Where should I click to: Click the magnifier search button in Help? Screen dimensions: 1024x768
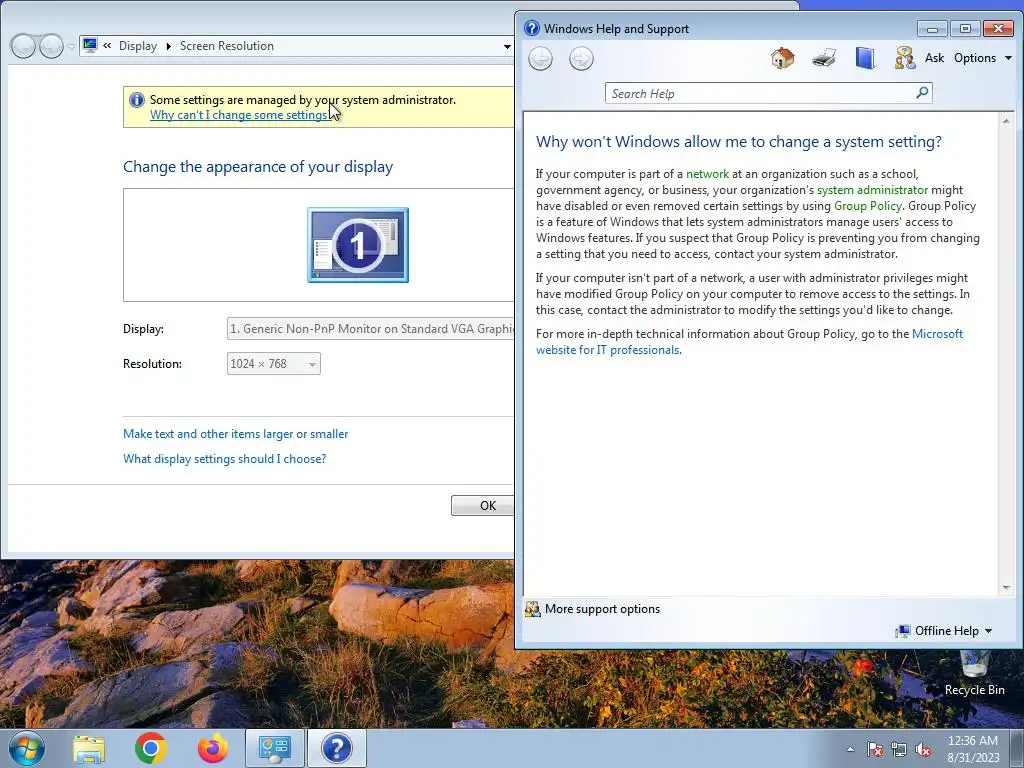click(x=922, y=93)
